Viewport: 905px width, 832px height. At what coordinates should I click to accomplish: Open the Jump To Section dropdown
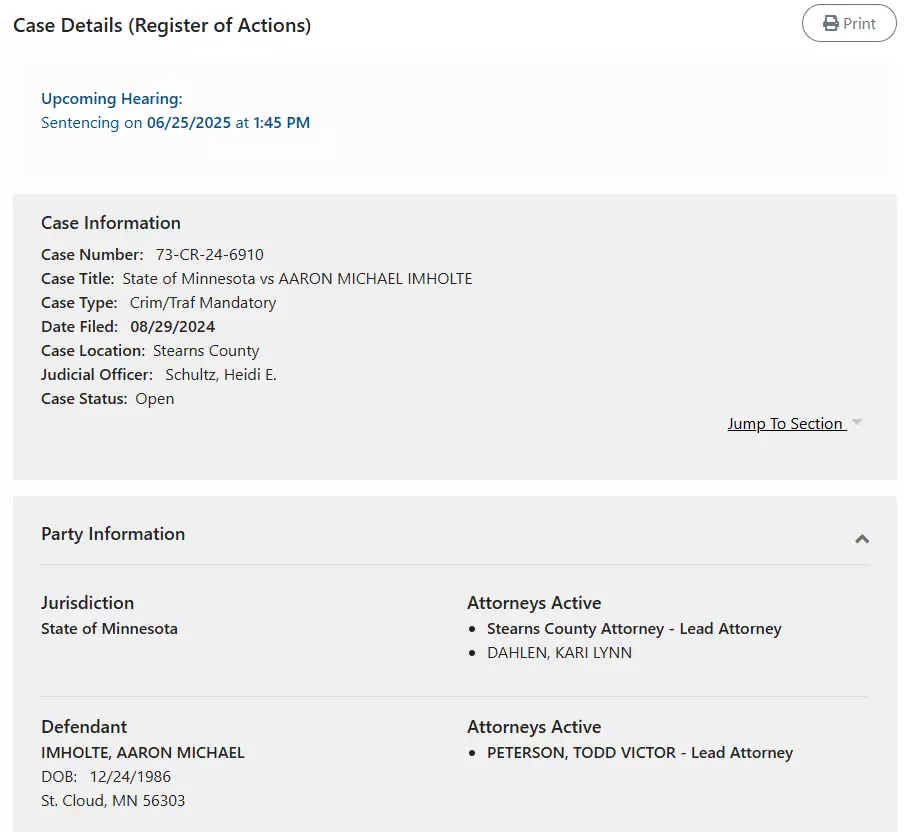click(795, 424)
